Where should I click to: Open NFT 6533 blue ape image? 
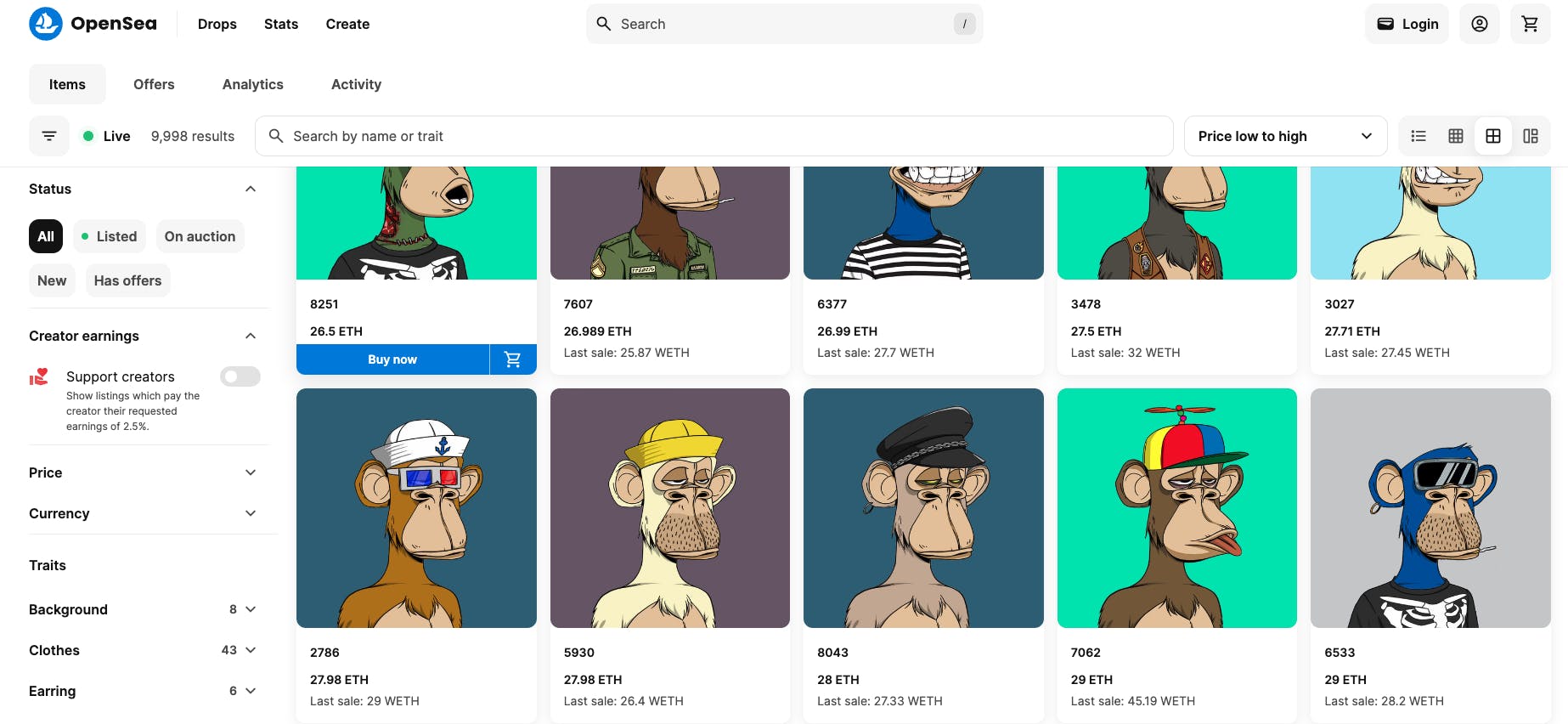coord(1430,508)
